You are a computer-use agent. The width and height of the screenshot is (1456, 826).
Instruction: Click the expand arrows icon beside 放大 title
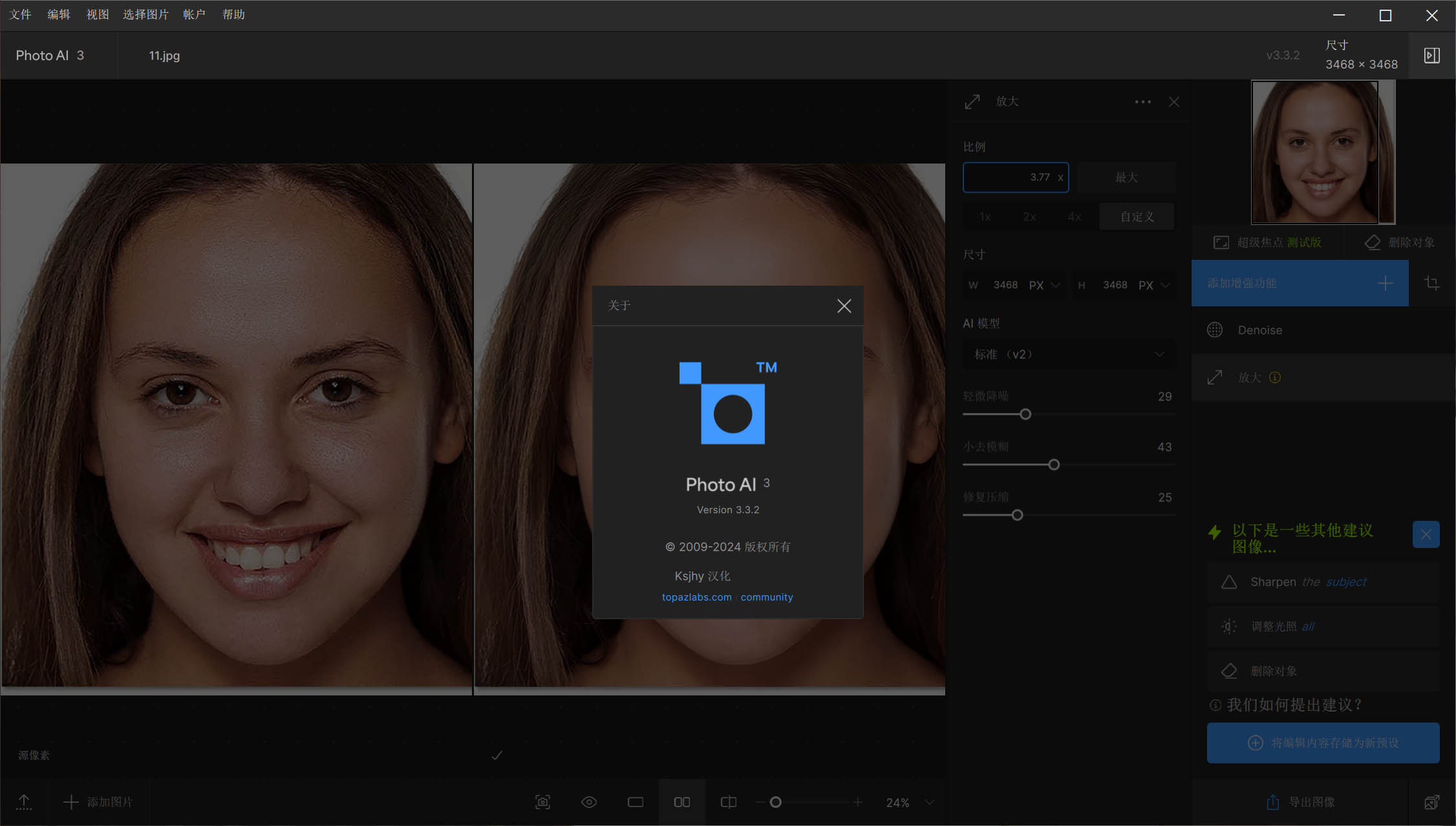pyautogui.click(x=972, y=101)
